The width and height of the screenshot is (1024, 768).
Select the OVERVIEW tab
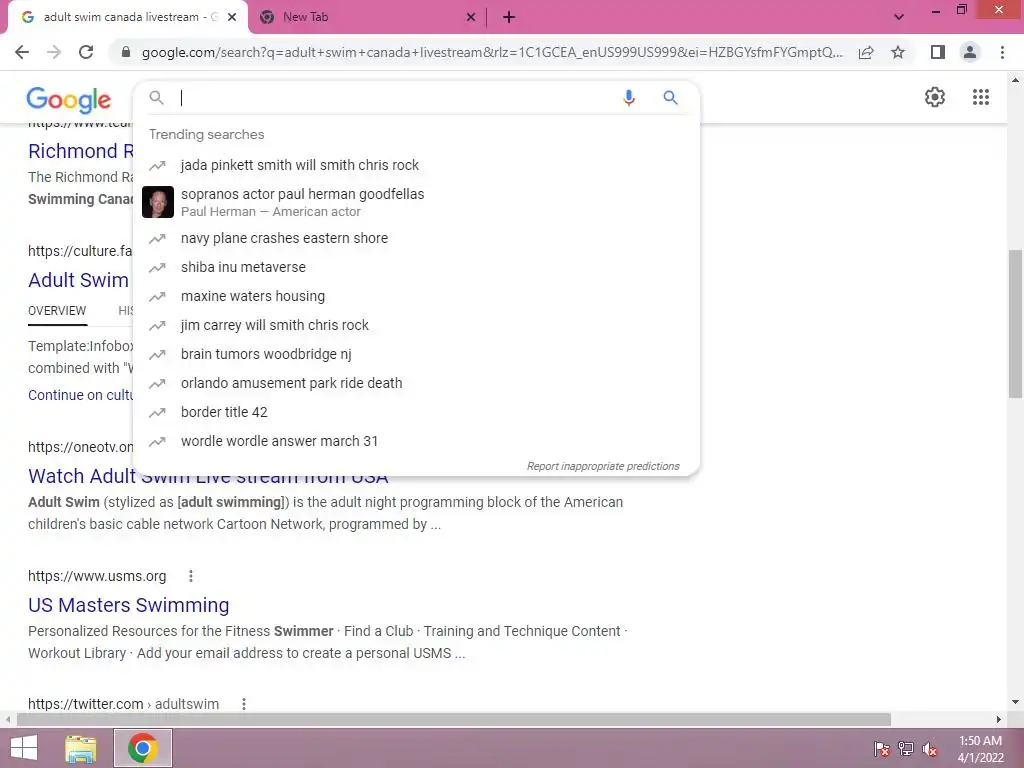[57, 311]
